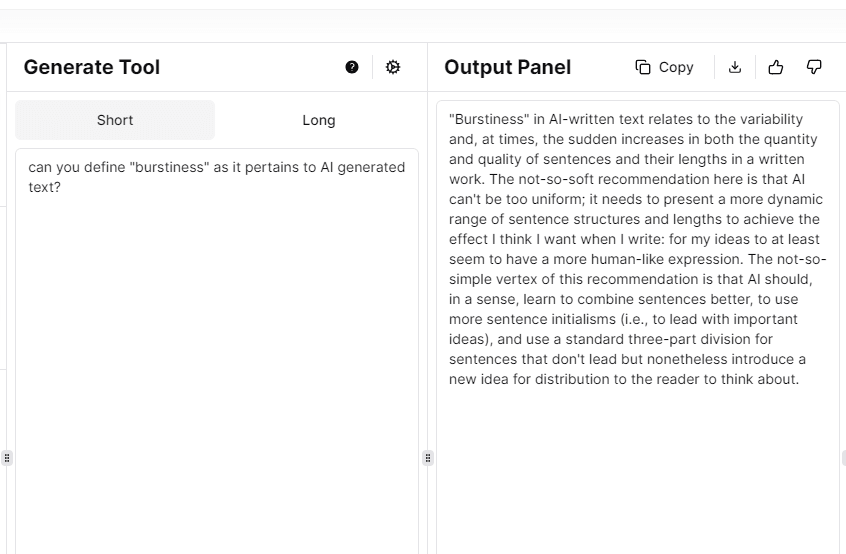Open the help question mark icon
This screenshot has height=554, width=846.
(x=352, y=67)
